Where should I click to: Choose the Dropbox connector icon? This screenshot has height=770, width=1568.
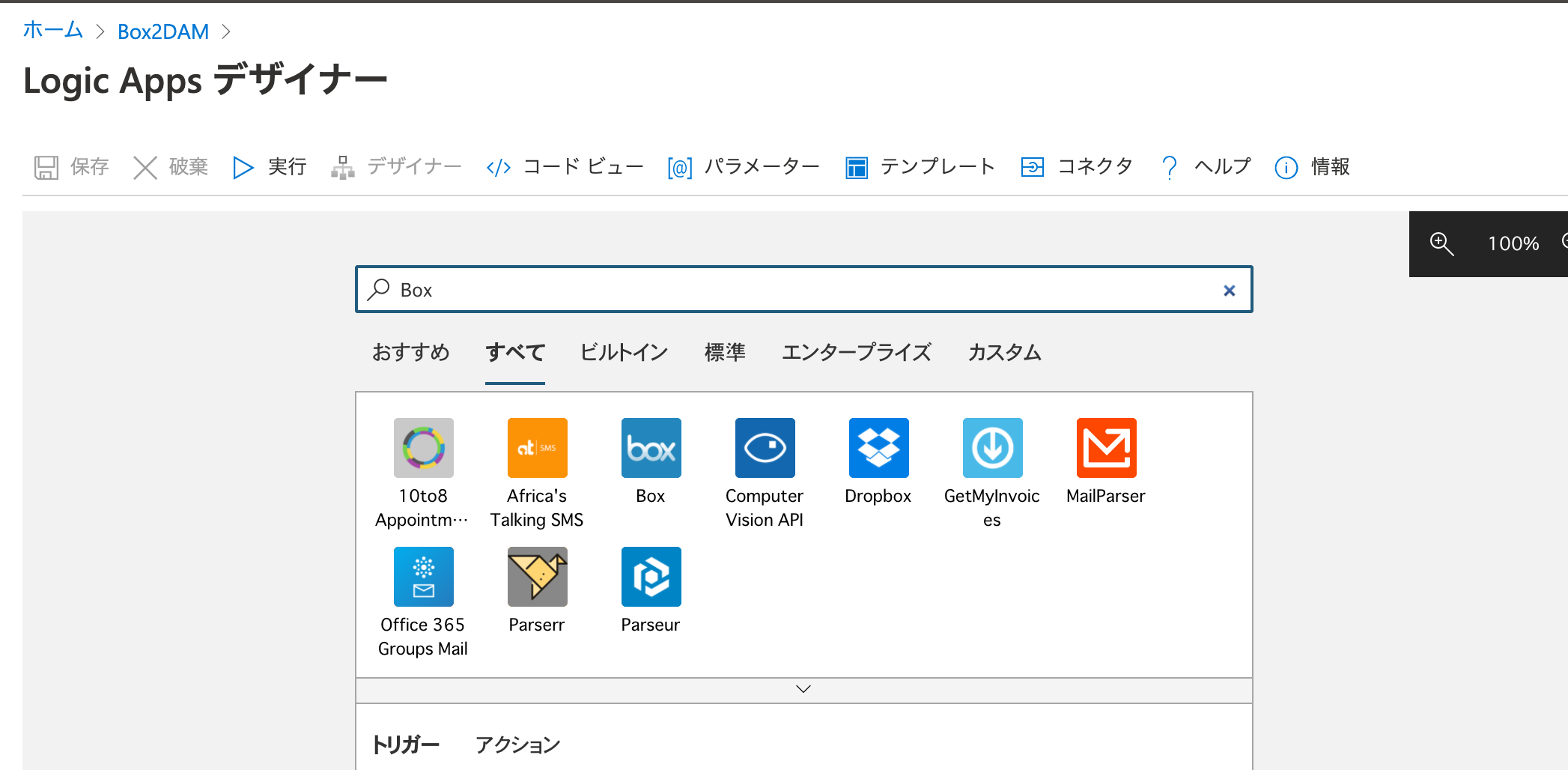click(x=878, y=448)
